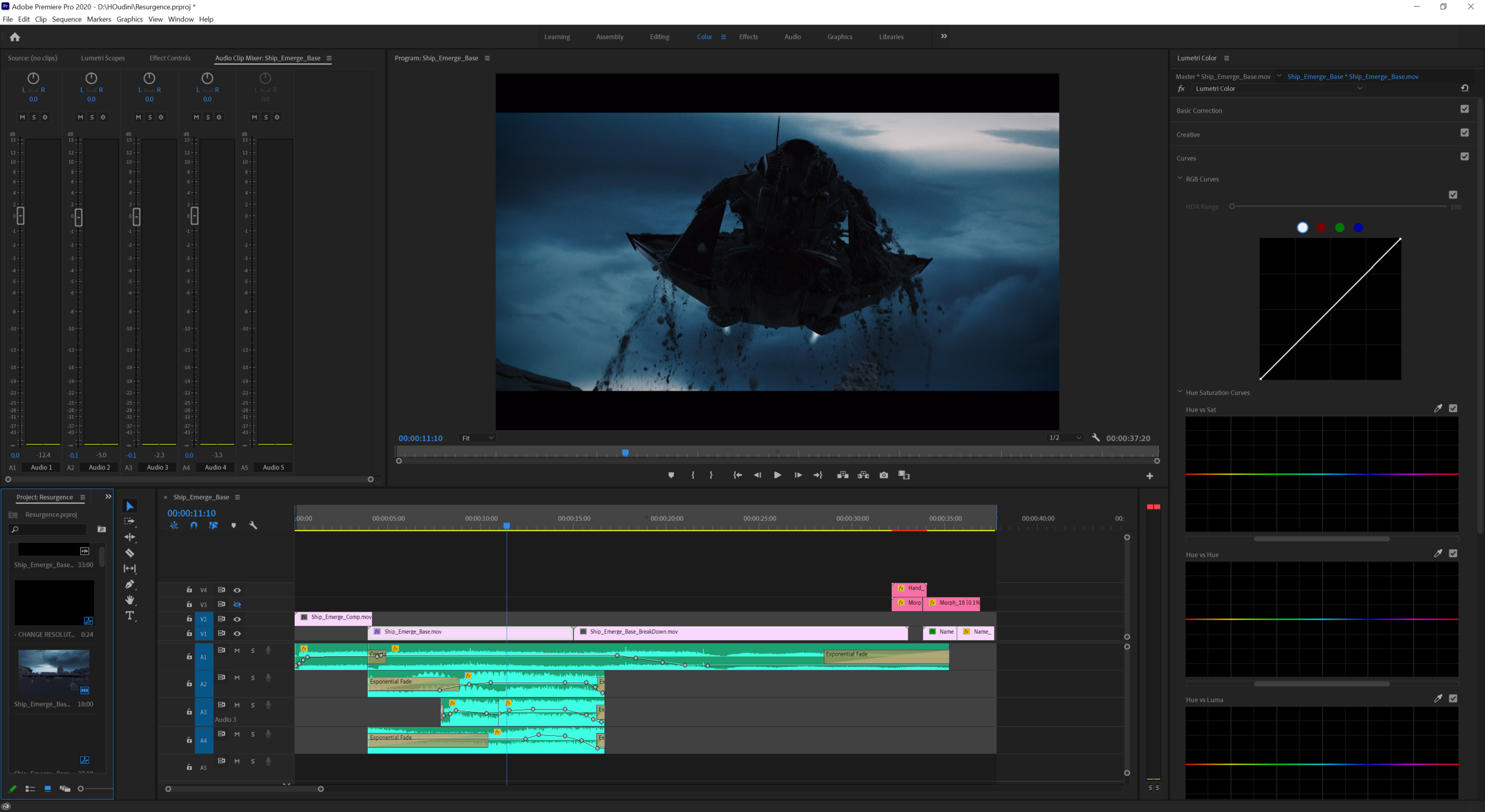This screenshot has width=1485, height=812.
Task: Open the Fit zoom level dropdown
Action: (x=478, y=438)
